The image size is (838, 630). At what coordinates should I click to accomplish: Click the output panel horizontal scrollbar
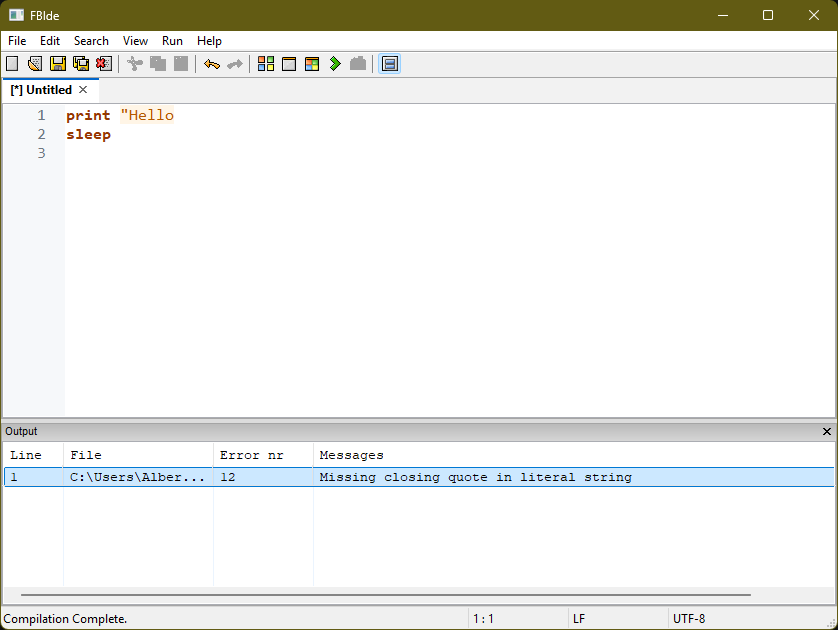386,594
